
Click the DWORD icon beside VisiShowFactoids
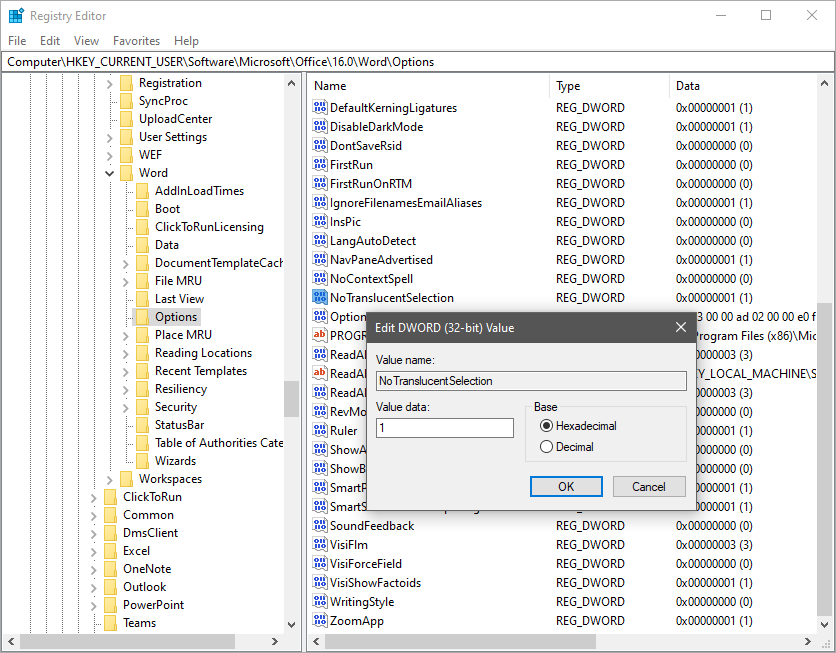[x=320, y=583]
